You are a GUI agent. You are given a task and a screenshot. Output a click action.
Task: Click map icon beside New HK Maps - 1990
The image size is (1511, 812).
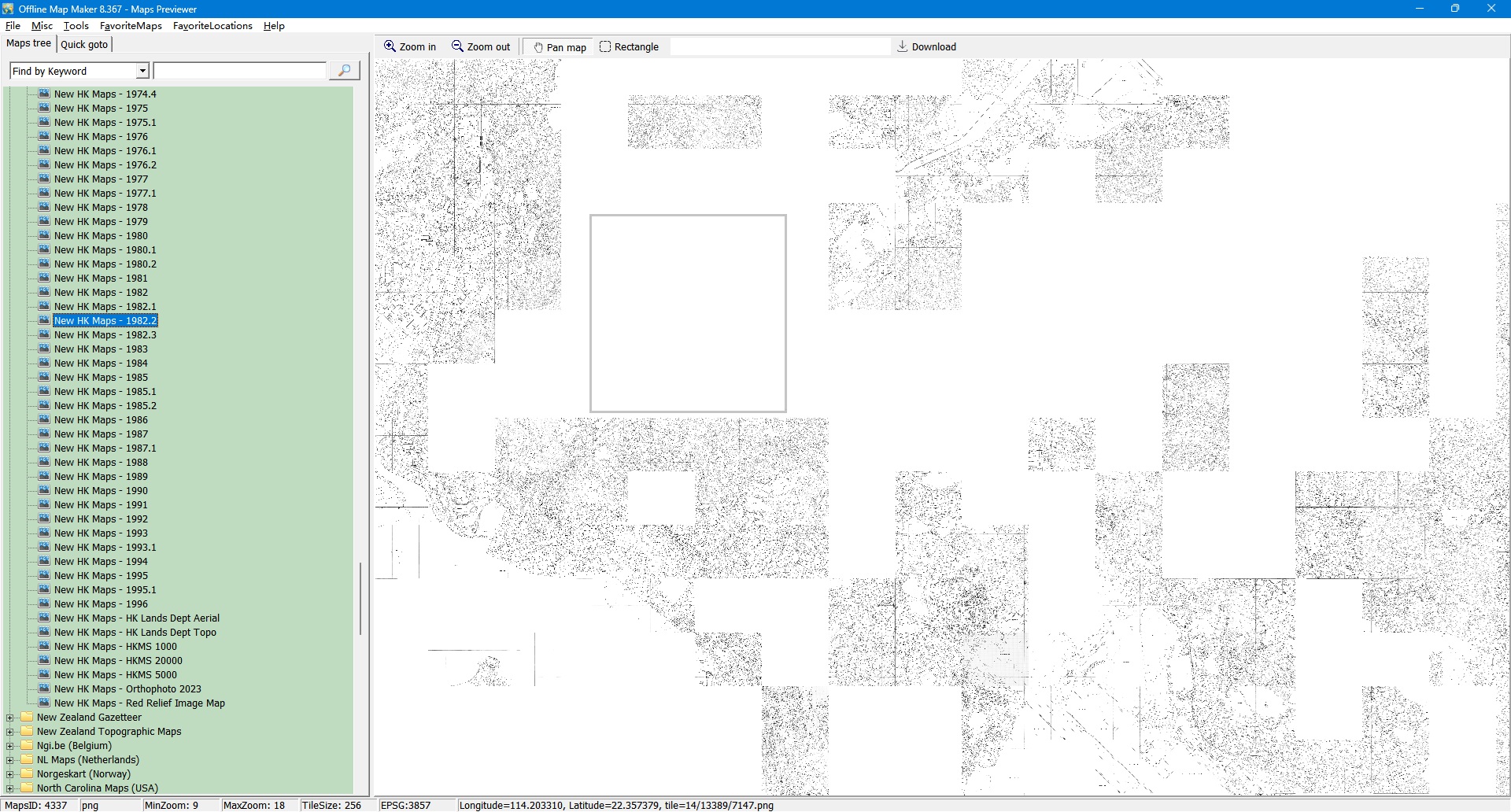click(x=45, y=490)
